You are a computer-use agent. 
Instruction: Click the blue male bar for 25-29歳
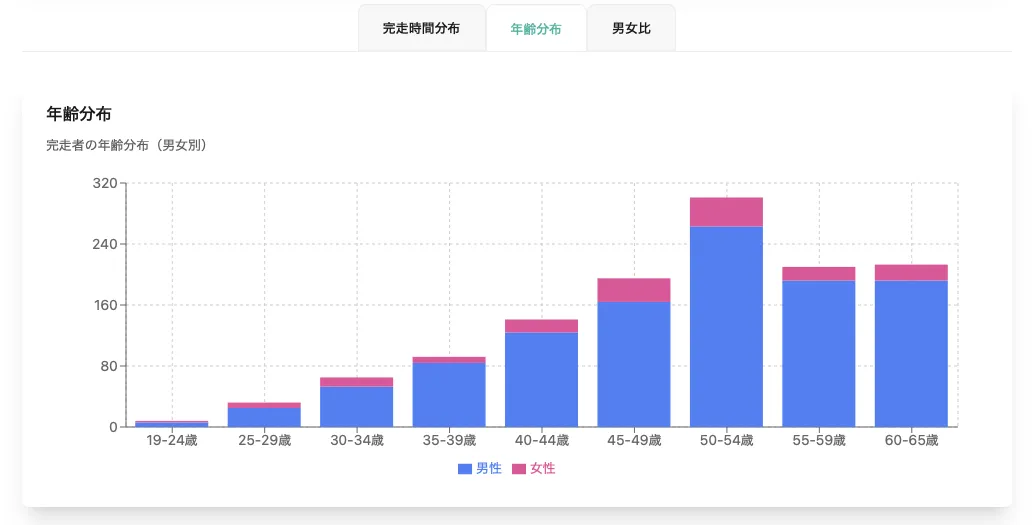pyautogui.click(x=264, y=417)
